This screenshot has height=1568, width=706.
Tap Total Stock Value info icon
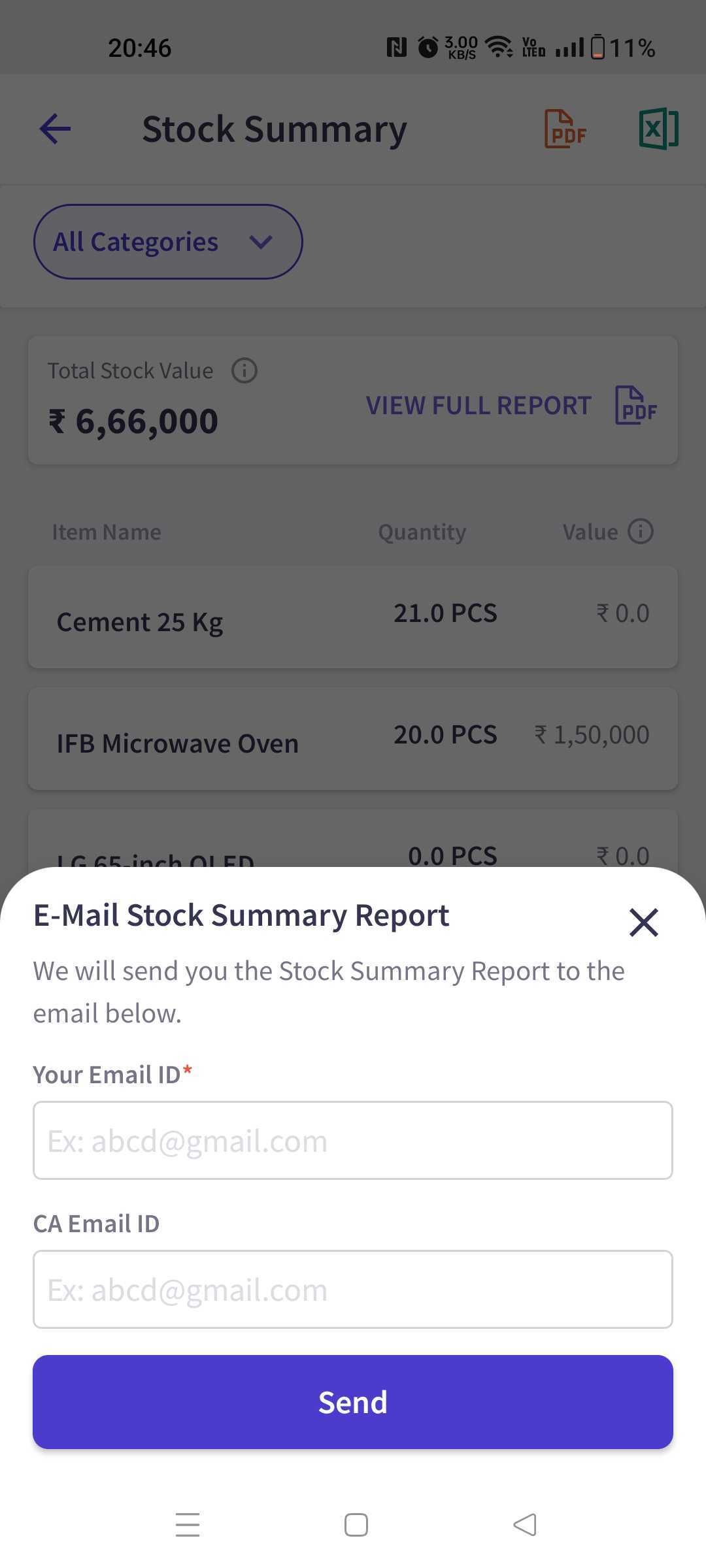tap(244, 370)
